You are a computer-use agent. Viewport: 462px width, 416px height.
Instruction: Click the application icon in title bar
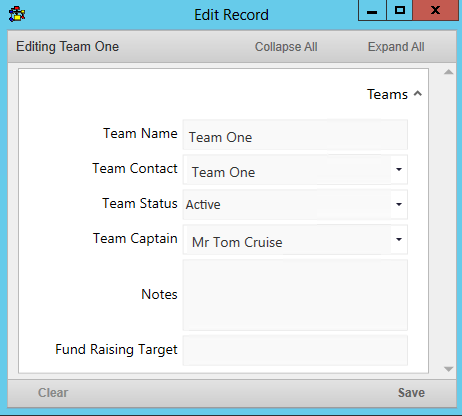[17, 14]
